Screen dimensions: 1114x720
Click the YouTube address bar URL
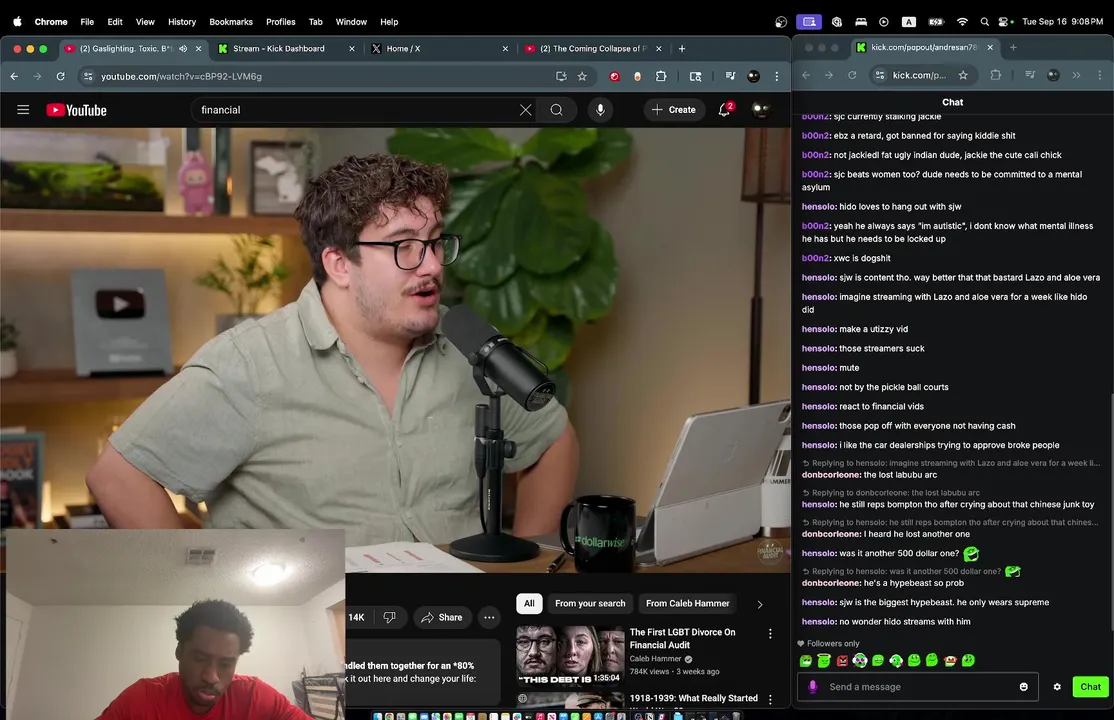coord(181,76)
